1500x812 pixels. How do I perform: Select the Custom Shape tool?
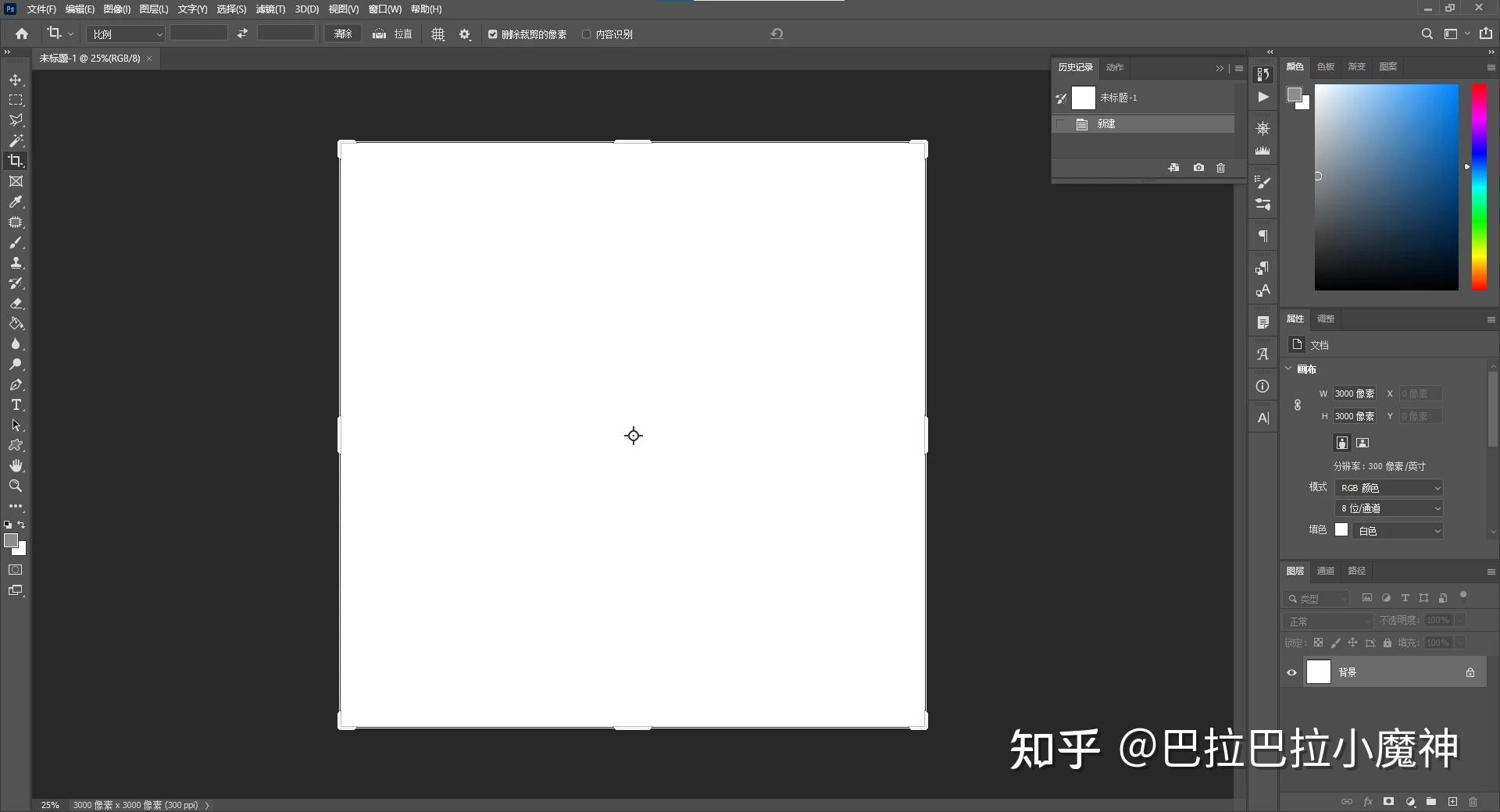[x=16, y=446]
